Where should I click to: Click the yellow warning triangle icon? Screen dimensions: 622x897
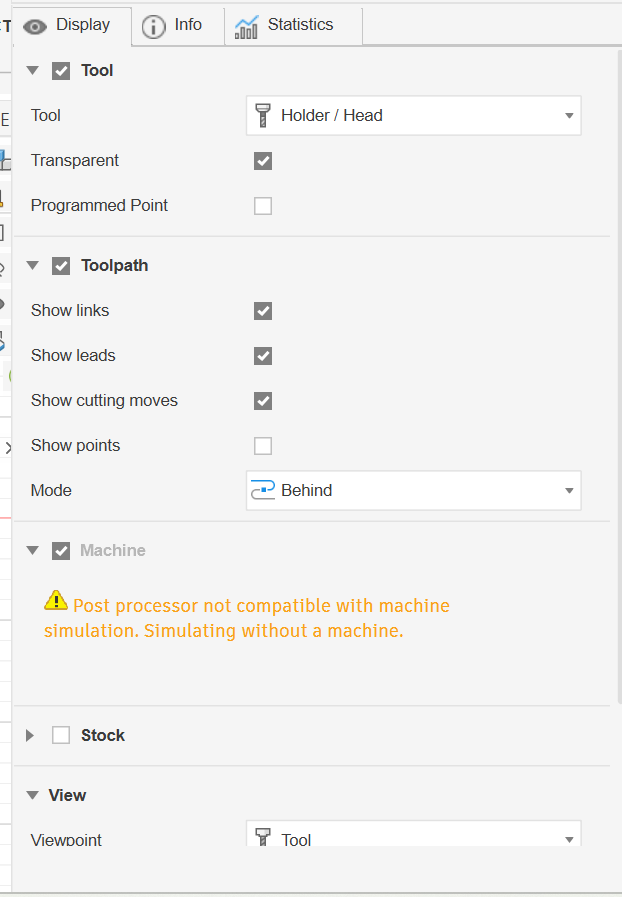click(x=56, y=601)
